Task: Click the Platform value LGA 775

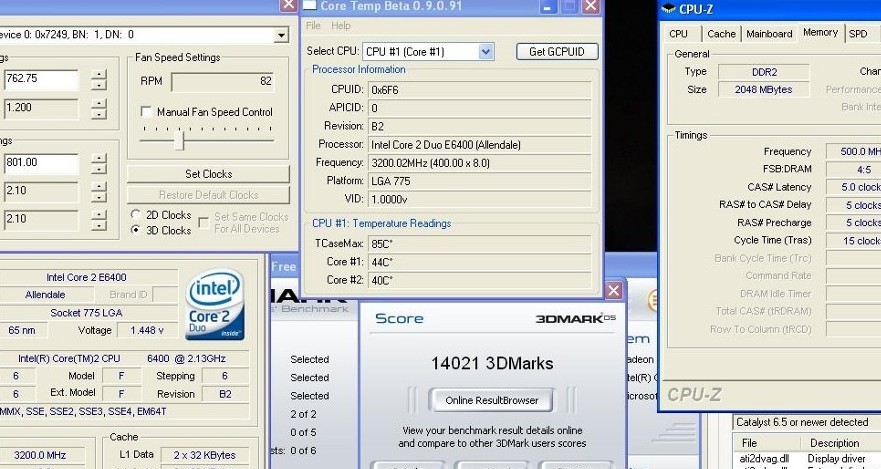Action: point(480,181)
